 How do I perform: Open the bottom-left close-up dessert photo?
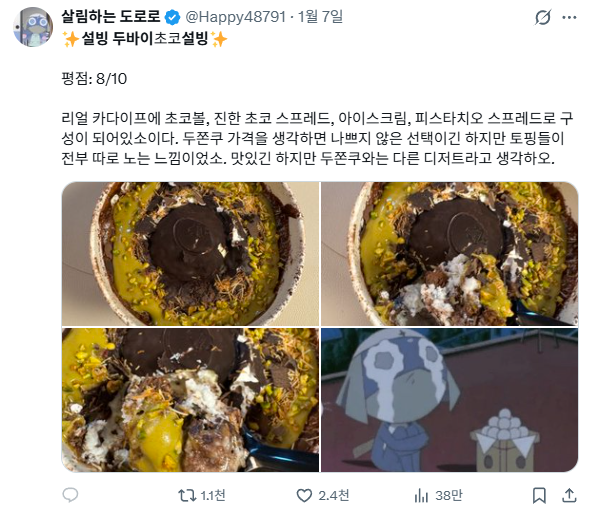click(x=190, y=400)
